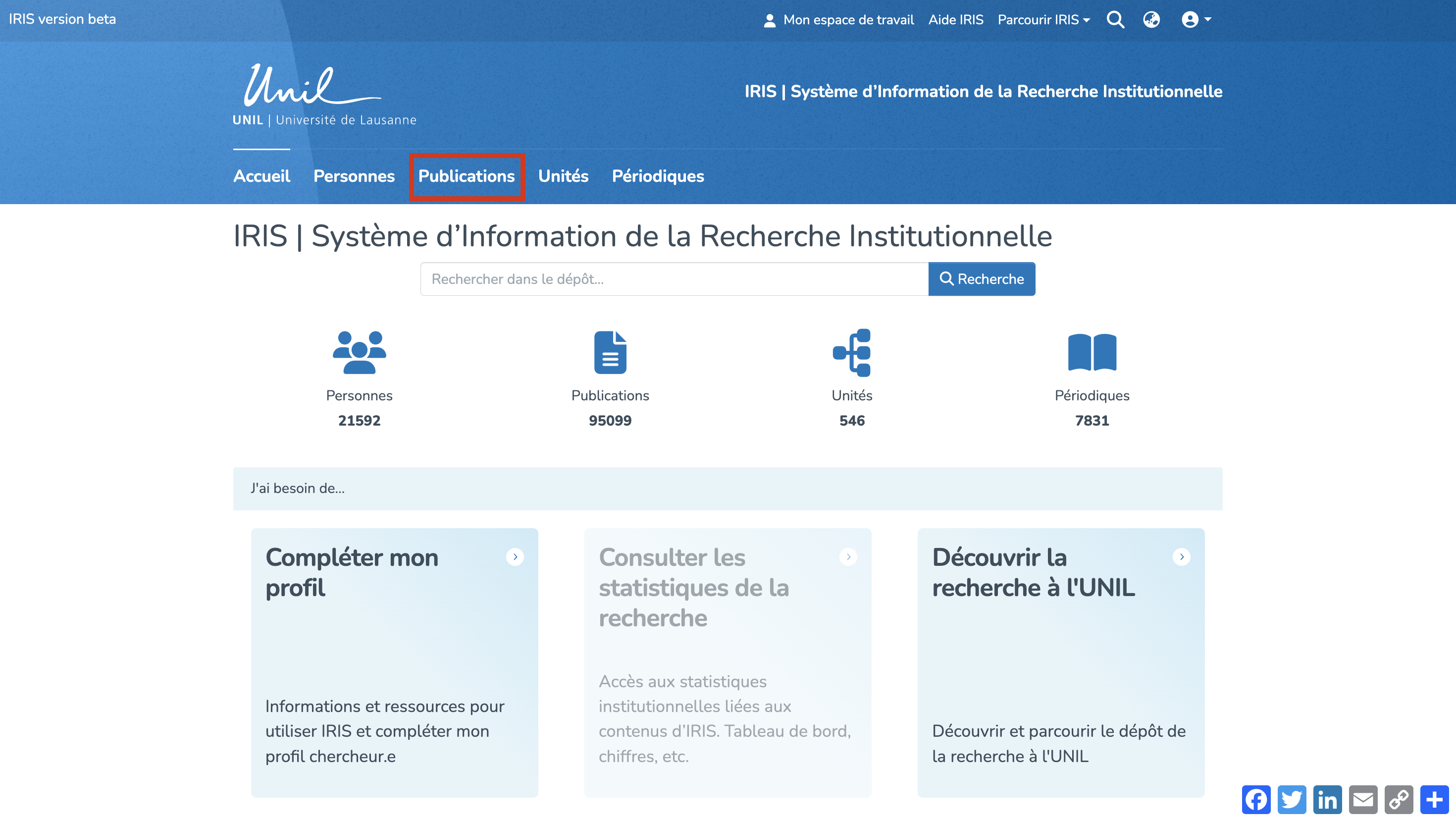Click the Publications document icon

(x=610, y=352)
